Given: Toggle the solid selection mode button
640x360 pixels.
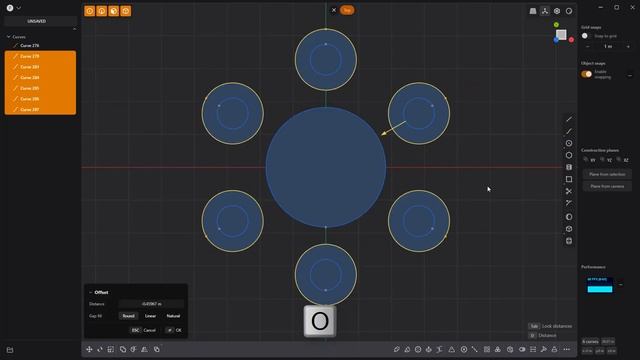Looking at the screenshot, I should pyautogui.click(x=126, y=11).
